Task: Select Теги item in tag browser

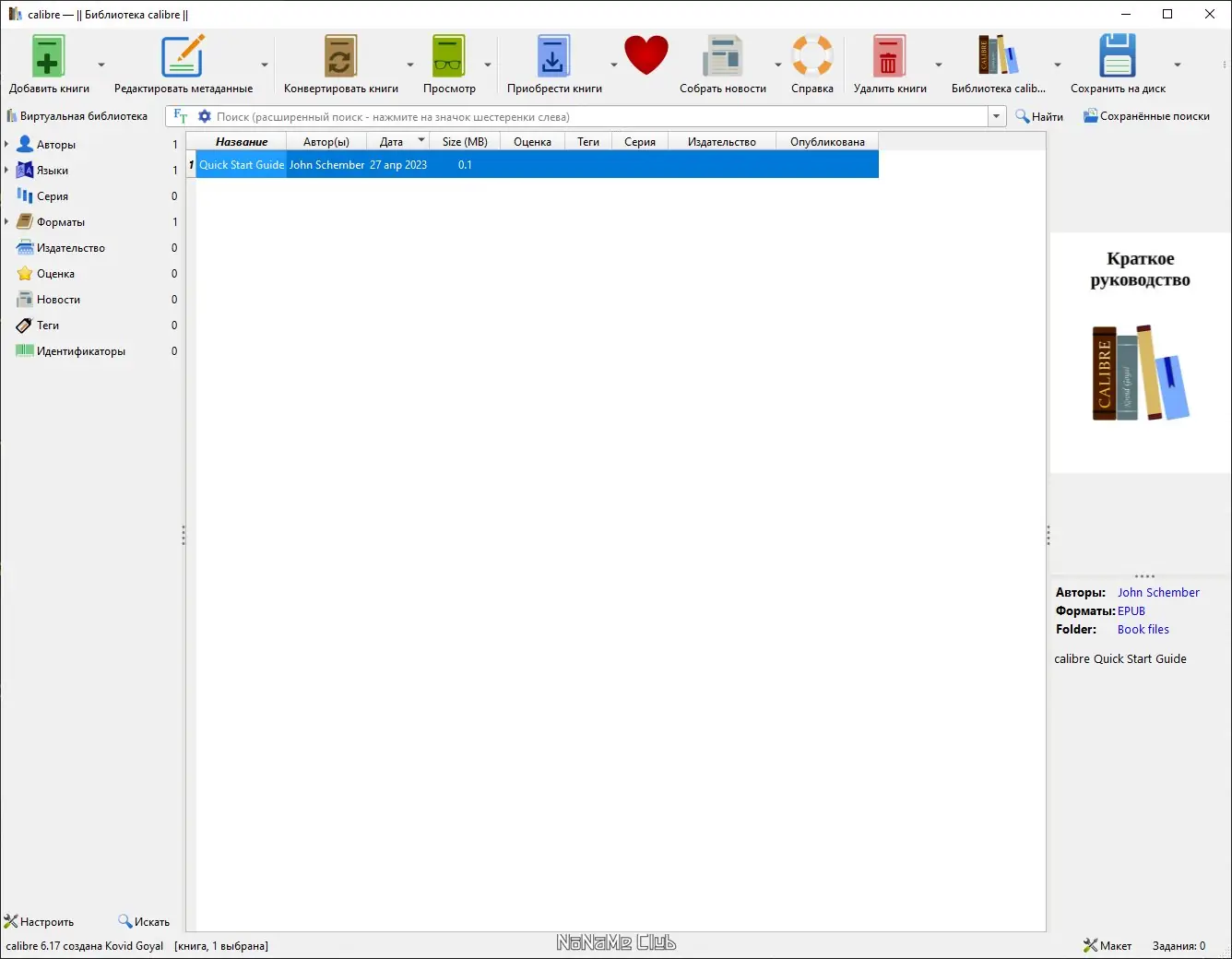Action: [x=48, y=326]
